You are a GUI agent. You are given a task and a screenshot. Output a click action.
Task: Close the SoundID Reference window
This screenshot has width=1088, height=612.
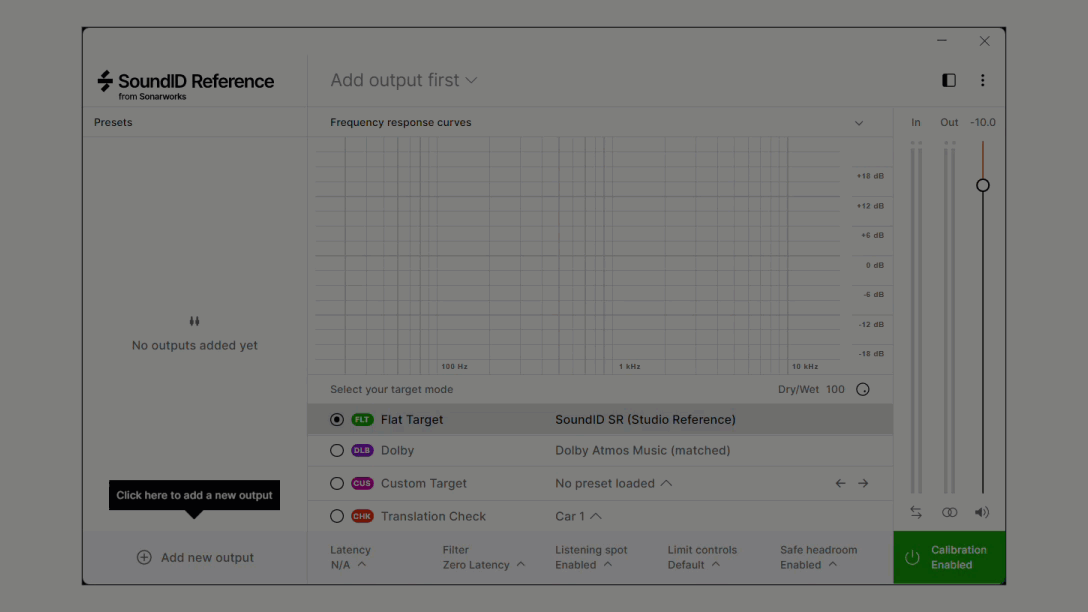tap(985, 41)
